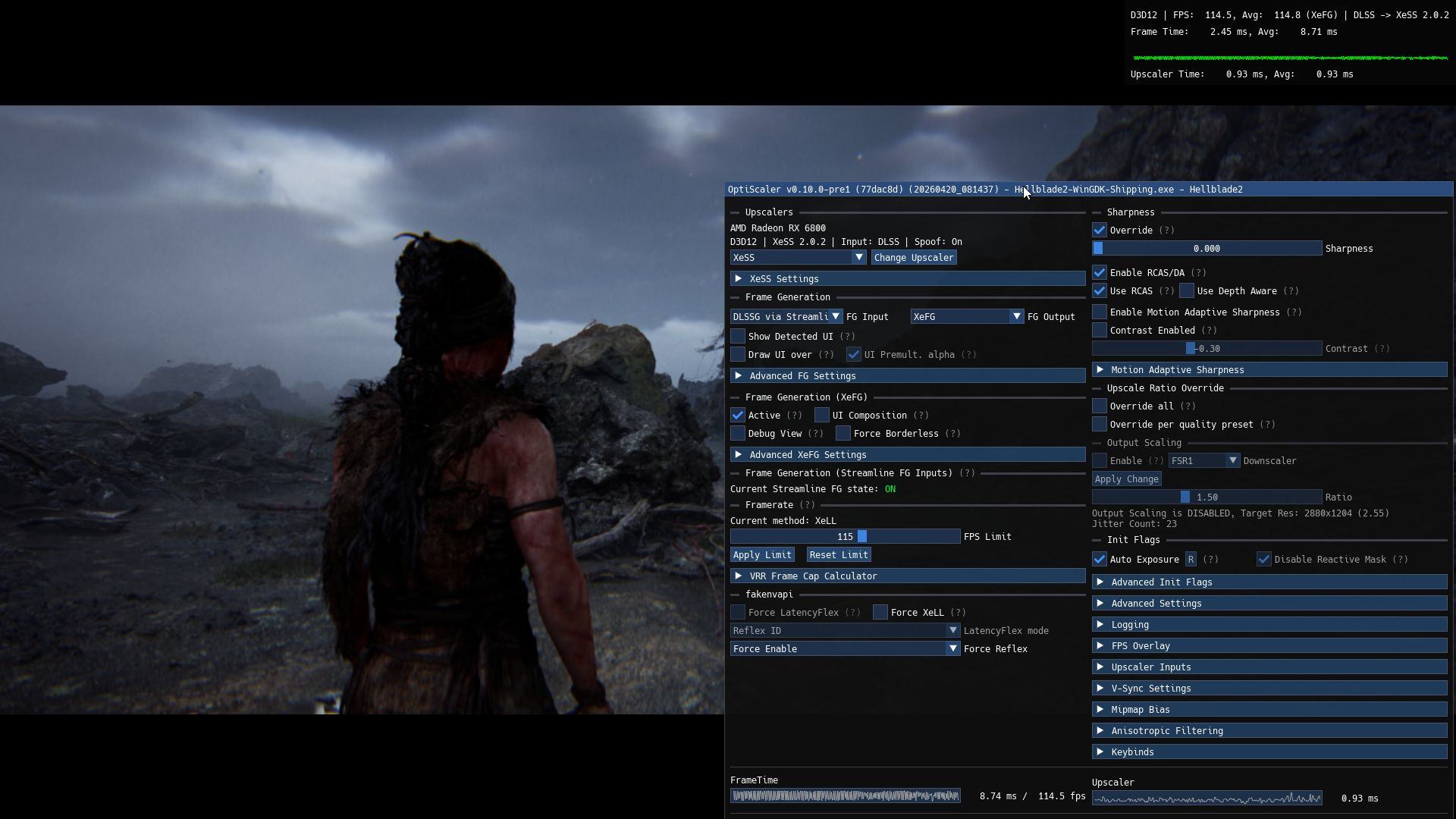
Task: Expand Advanced Init Flags
Action: [1269, 582]
